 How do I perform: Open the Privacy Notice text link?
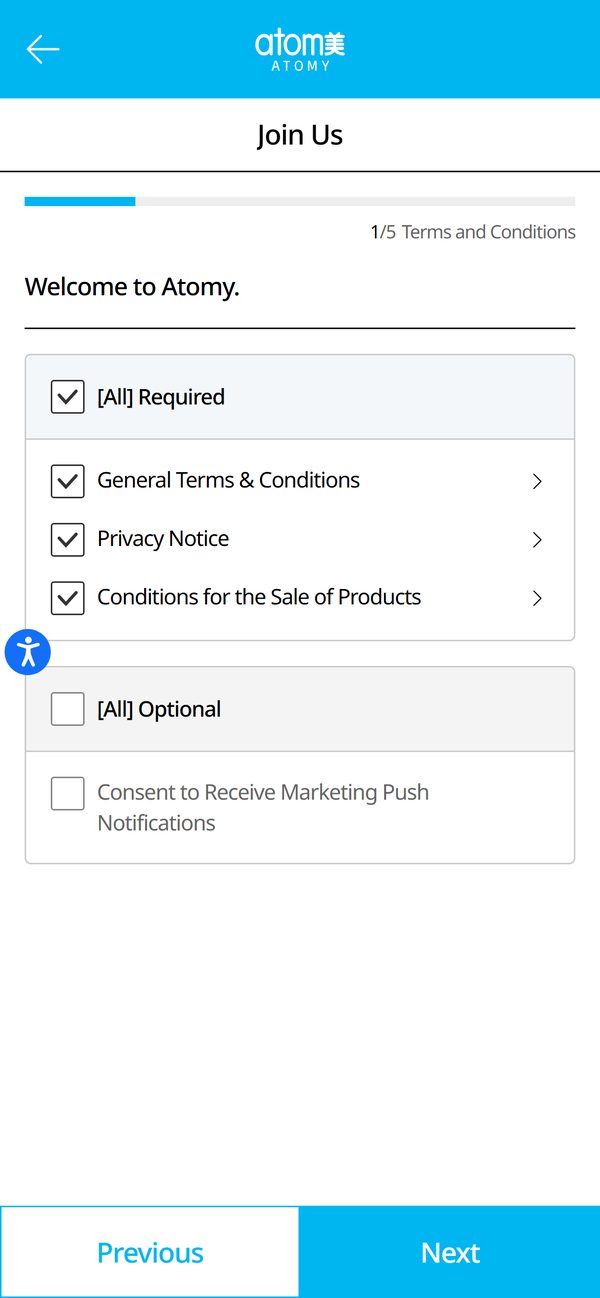coord(163,539)
